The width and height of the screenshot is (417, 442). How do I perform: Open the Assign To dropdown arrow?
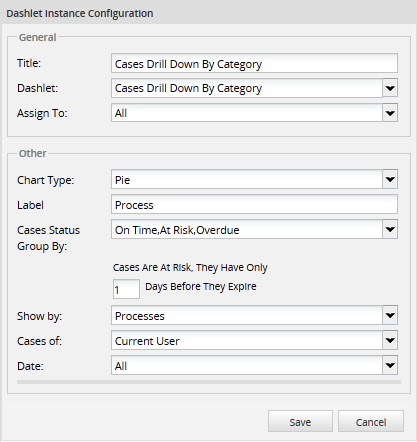pyautogui.click(x=390, y=113)
